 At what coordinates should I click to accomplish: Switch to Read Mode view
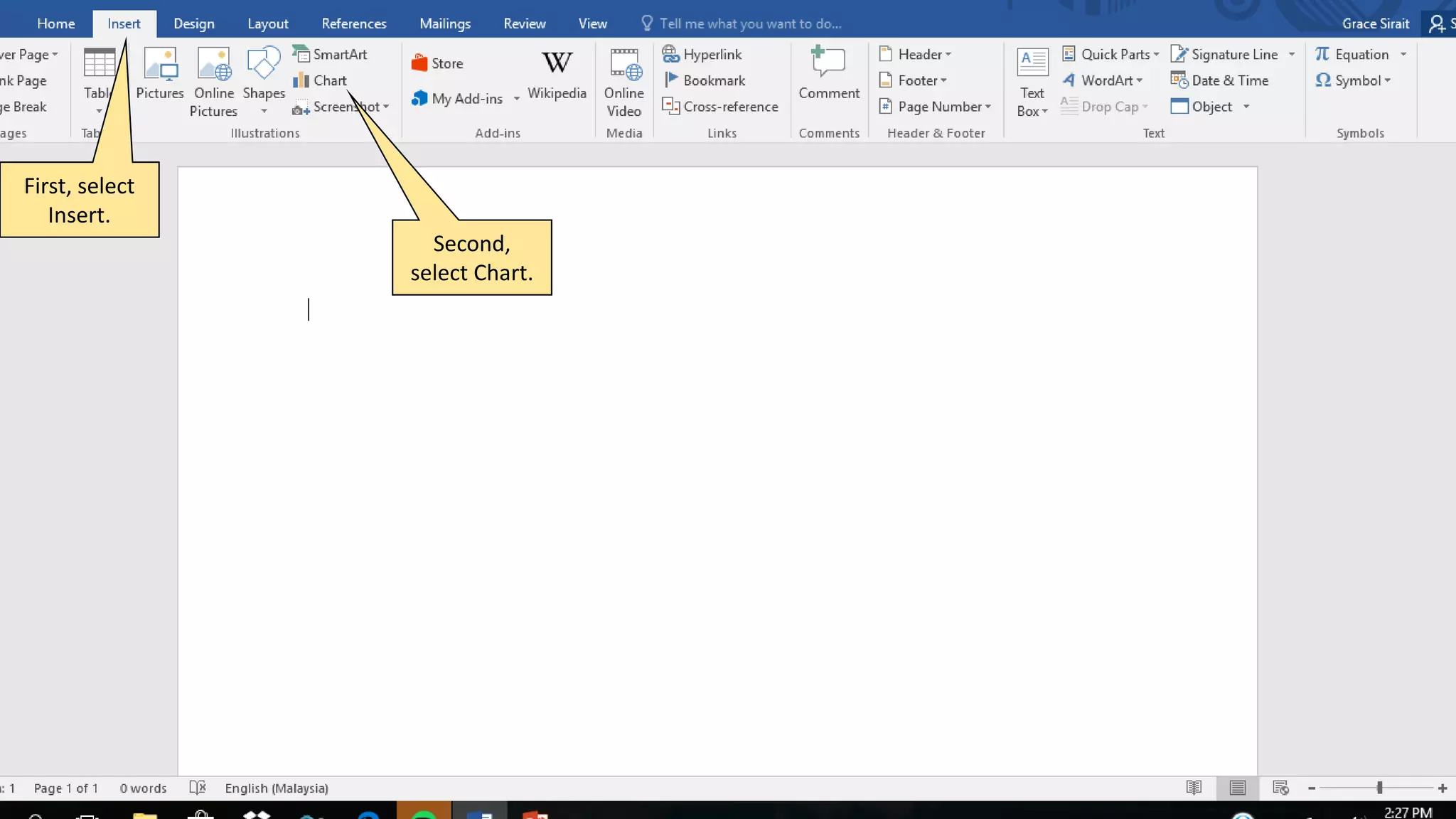pos(1194,788)
